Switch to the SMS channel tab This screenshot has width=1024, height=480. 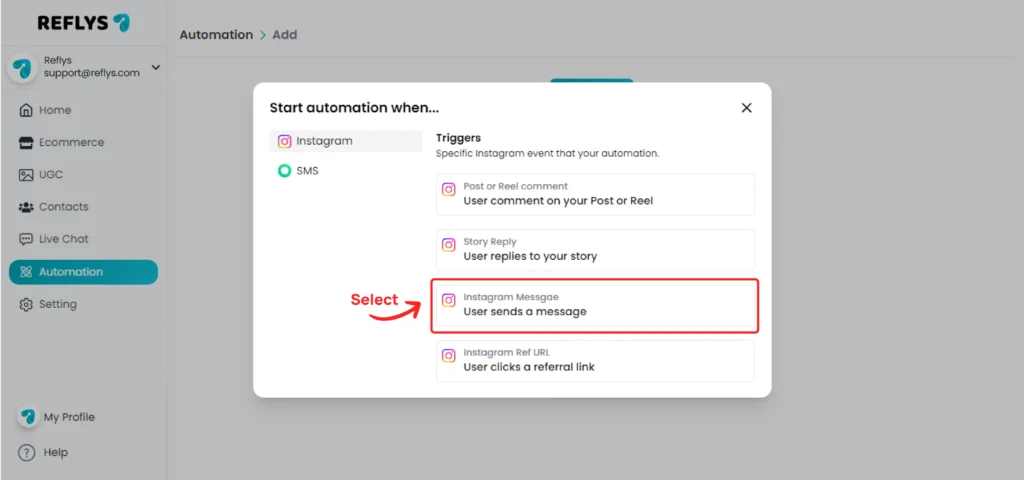346,171
